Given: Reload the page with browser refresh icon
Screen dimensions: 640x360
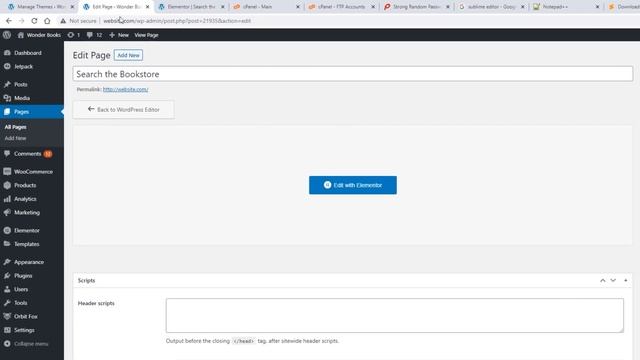Looking at the screenshot, I should point(34,21).
